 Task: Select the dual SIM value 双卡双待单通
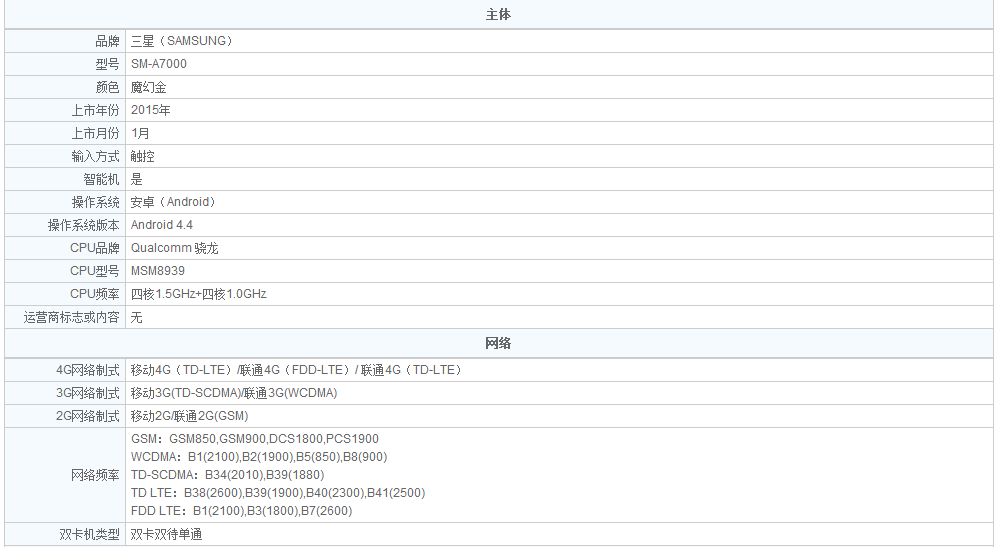167,535
